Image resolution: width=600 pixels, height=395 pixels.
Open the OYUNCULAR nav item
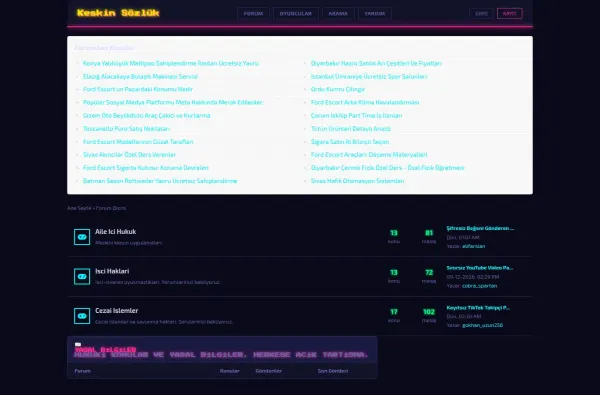(296, 13)
